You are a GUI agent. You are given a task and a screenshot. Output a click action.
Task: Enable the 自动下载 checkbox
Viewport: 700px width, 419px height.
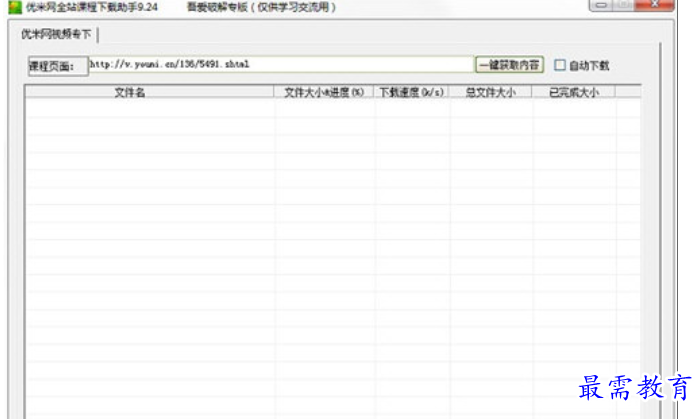[560, 65]
